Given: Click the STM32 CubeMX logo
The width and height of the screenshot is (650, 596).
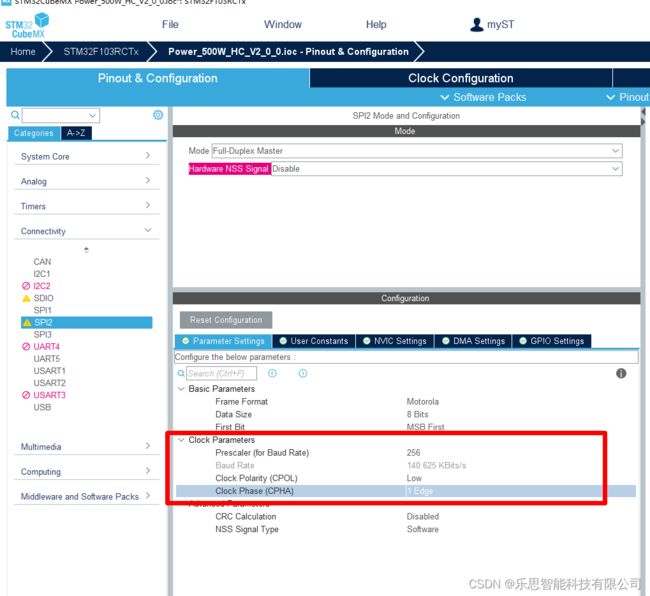Looking at the screenshot, I should pyautogui.click(x=27, y=25).
